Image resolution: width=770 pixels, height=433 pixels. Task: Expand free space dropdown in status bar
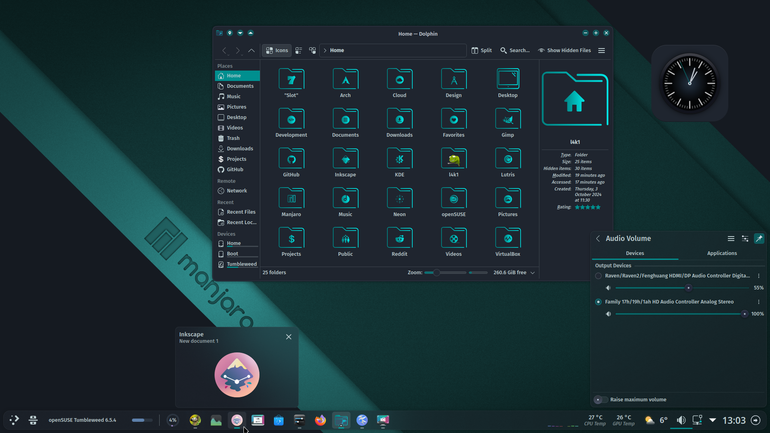(532, 273)
